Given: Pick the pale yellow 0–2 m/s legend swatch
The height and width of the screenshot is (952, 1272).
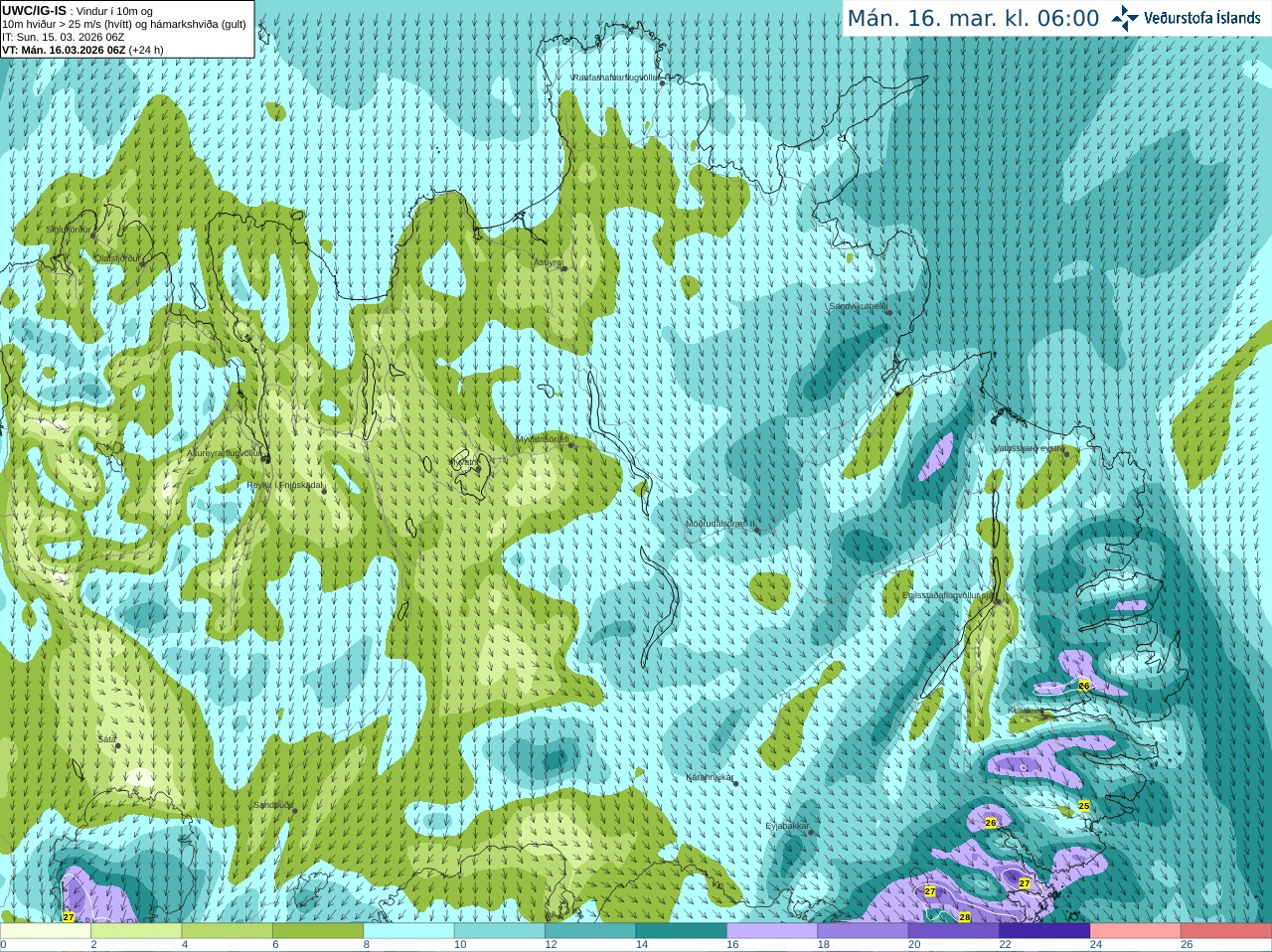Looking at the screenshot, I should pos(46,931).
